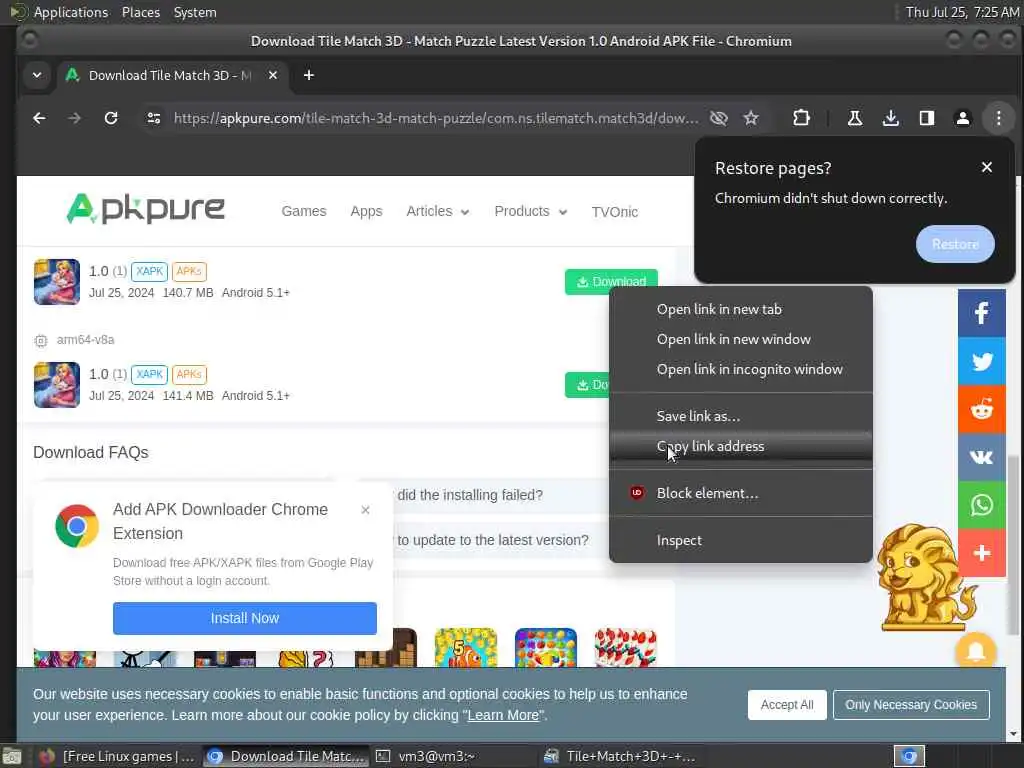Expand the Articles dropdown
This screenshot has height=768, width=1024.
438,212
